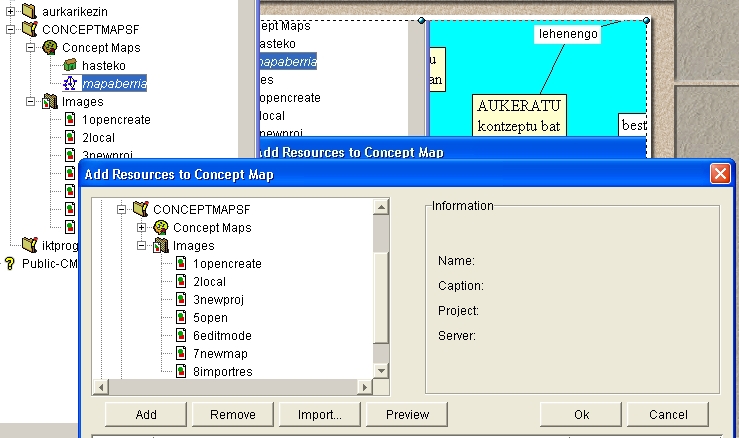Image resolution: width=739 pixels, height=438 pixels.
Task: Click the Import... button
Action: [x=319, y=414]
